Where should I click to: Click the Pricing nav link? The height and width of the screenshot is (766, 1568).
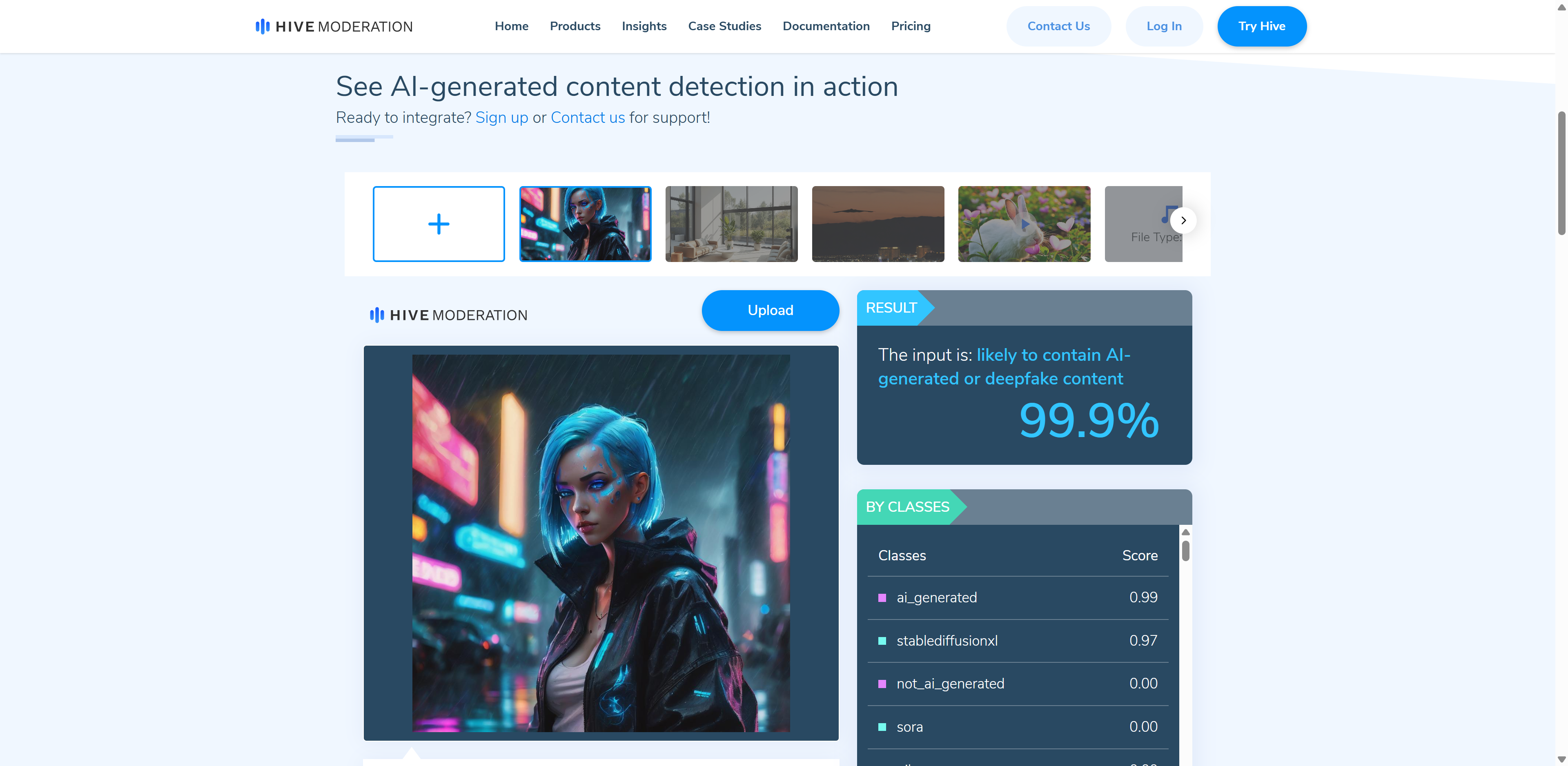coord(910,26)
